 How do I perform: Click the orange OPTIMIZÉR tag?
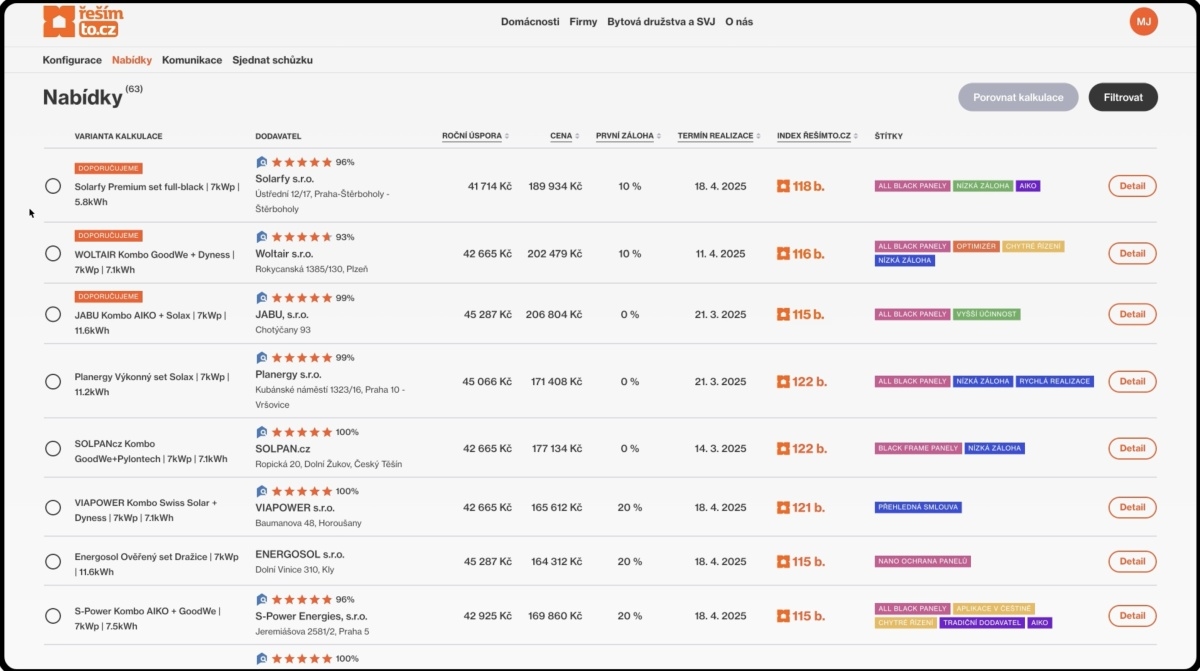[x=976, y=246]
